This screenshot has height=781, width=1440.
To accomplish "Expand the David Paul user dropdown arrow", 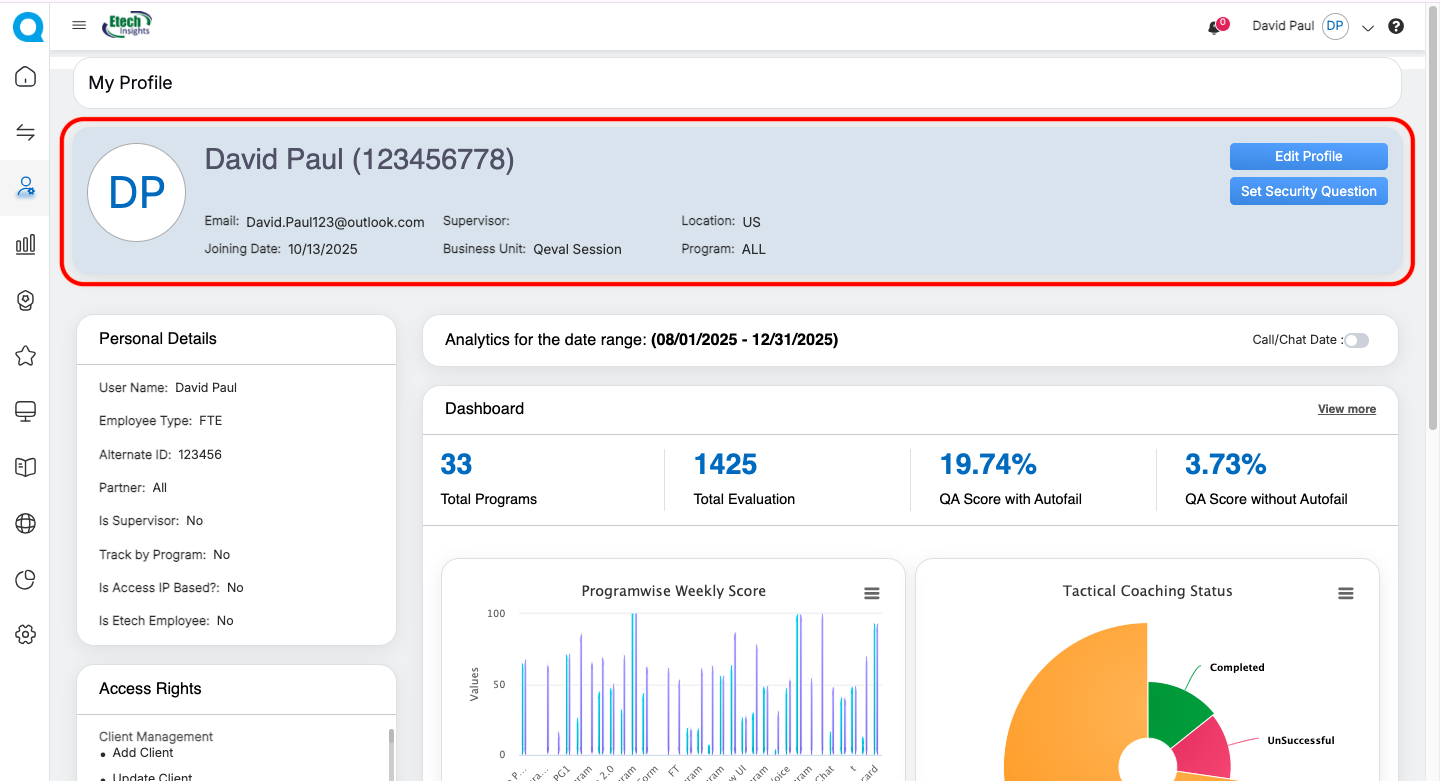I will 1368,28.
